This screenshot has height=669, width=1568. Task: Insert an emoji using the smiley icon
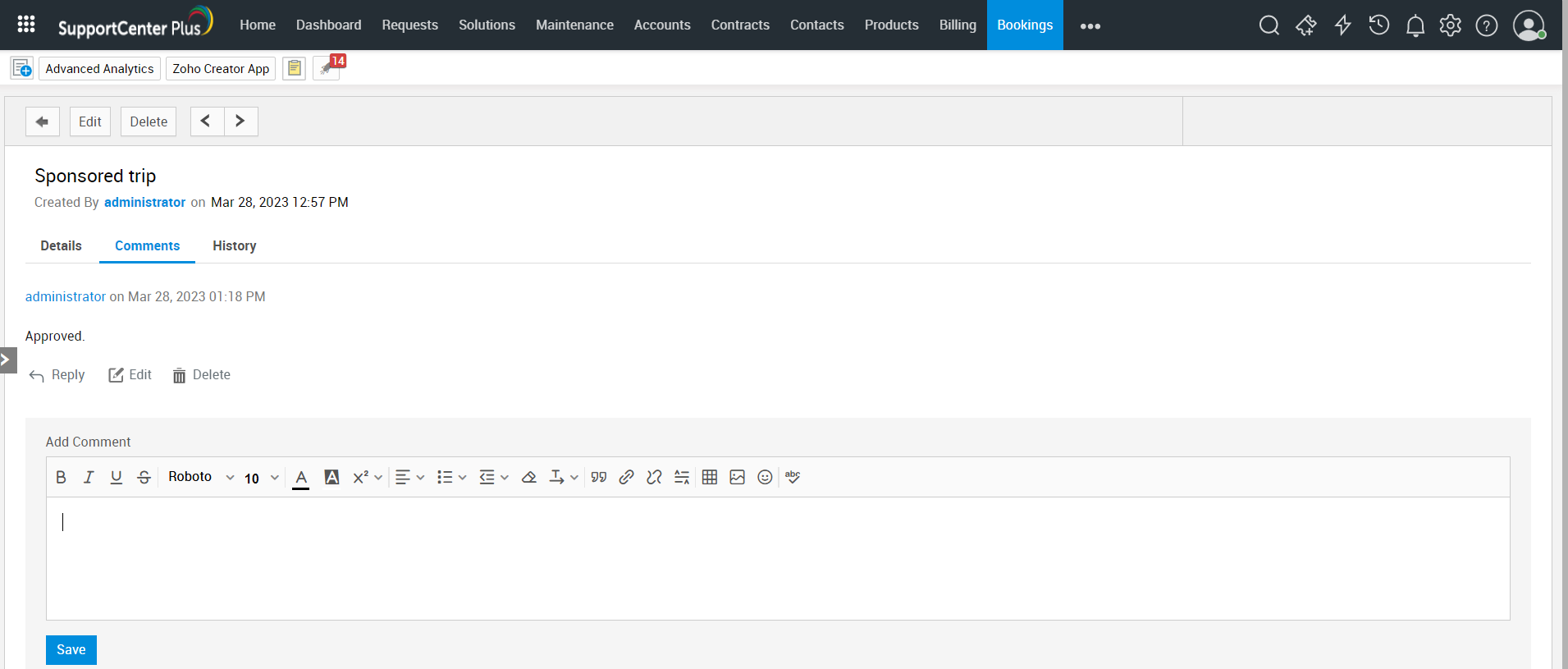tap(765, 477)
